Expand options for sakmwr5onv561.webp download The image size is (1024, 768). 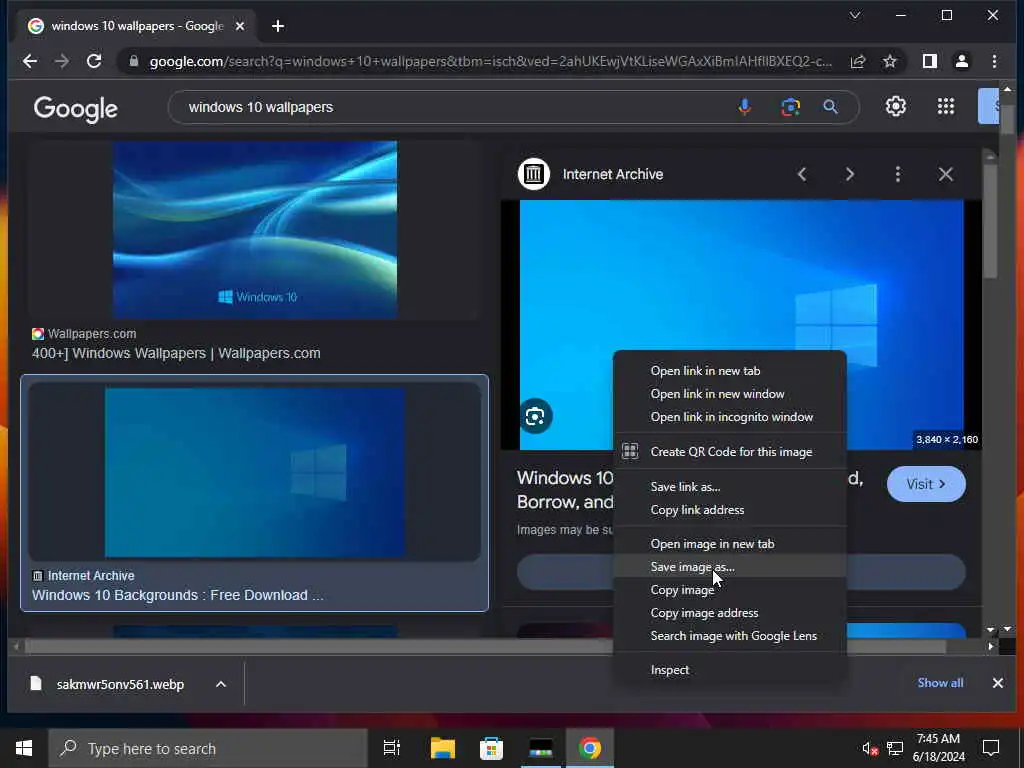click(x=221, y=684)
